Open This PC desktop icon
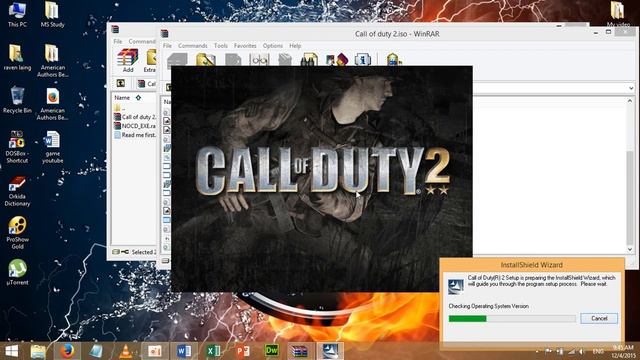This screenshot has width=640, height=360. pyautogui.click(x=17, y=14)
